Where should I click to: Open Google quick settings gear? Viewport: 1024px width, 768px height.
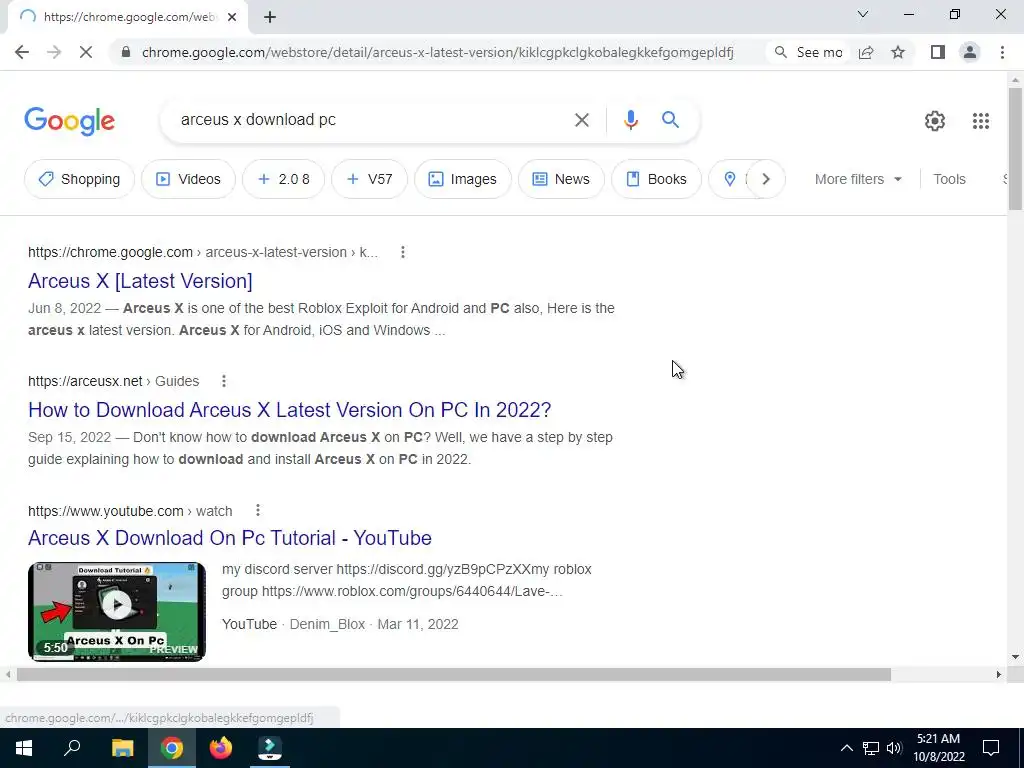(x=935, y=121)
